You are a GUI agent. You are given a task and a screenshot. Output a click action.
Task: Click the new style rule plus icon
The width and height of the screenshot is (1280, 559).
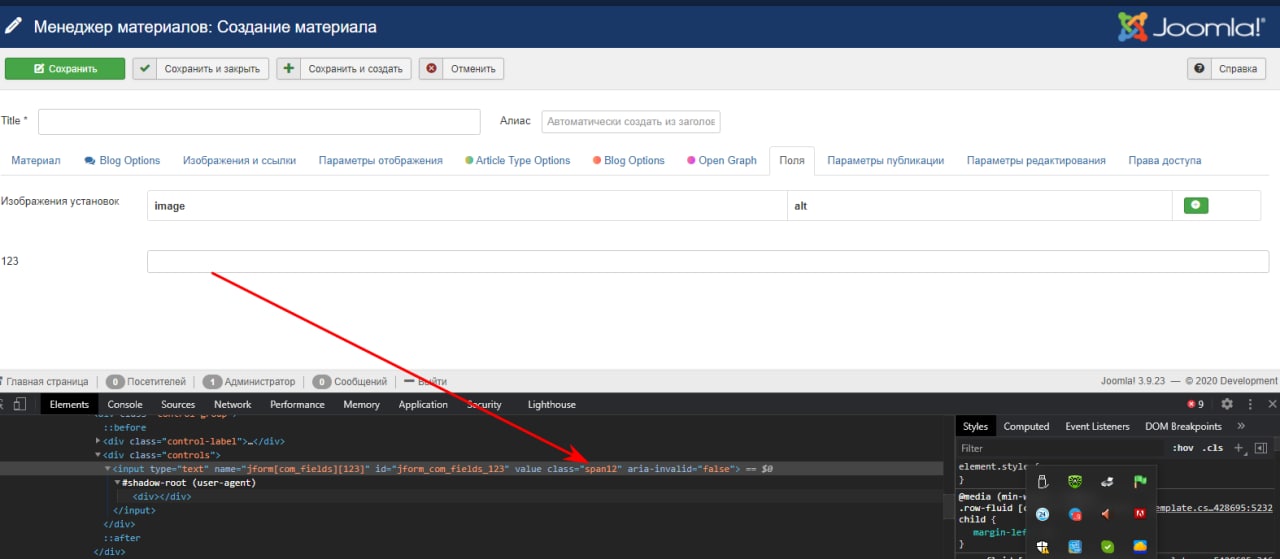click(1238, 448)
